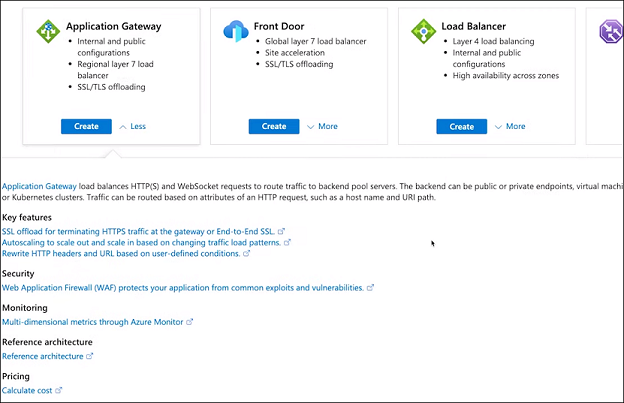Click the Load Balancer diamond icon
This screenshot has height=403, width=624.
click(x=423, y=31)
